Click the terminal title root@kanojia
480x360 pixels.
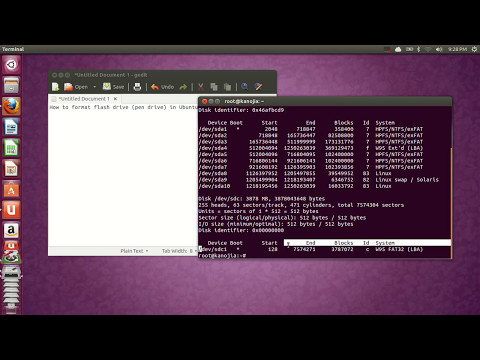pos(244,101)
